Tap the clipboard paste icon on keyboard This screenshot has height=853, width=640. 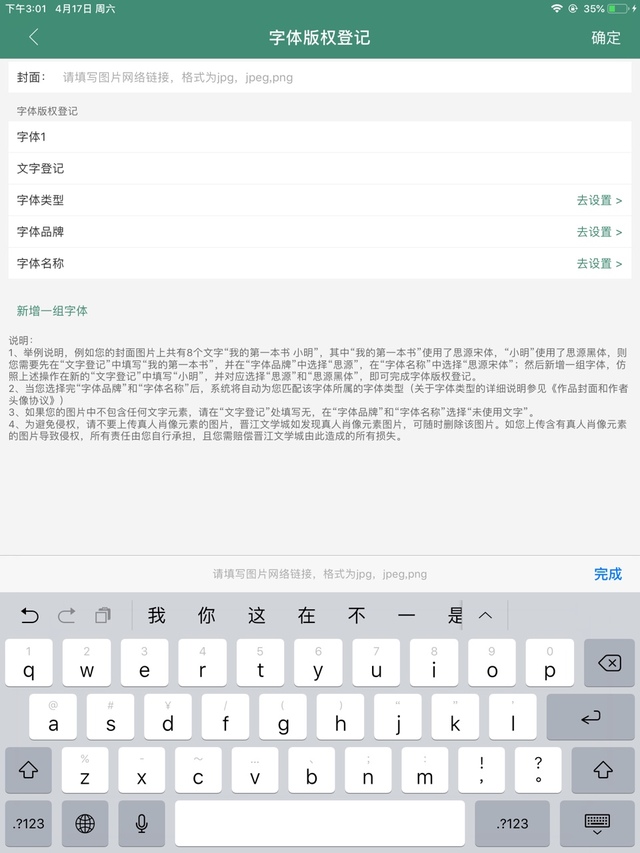[103, 616]
